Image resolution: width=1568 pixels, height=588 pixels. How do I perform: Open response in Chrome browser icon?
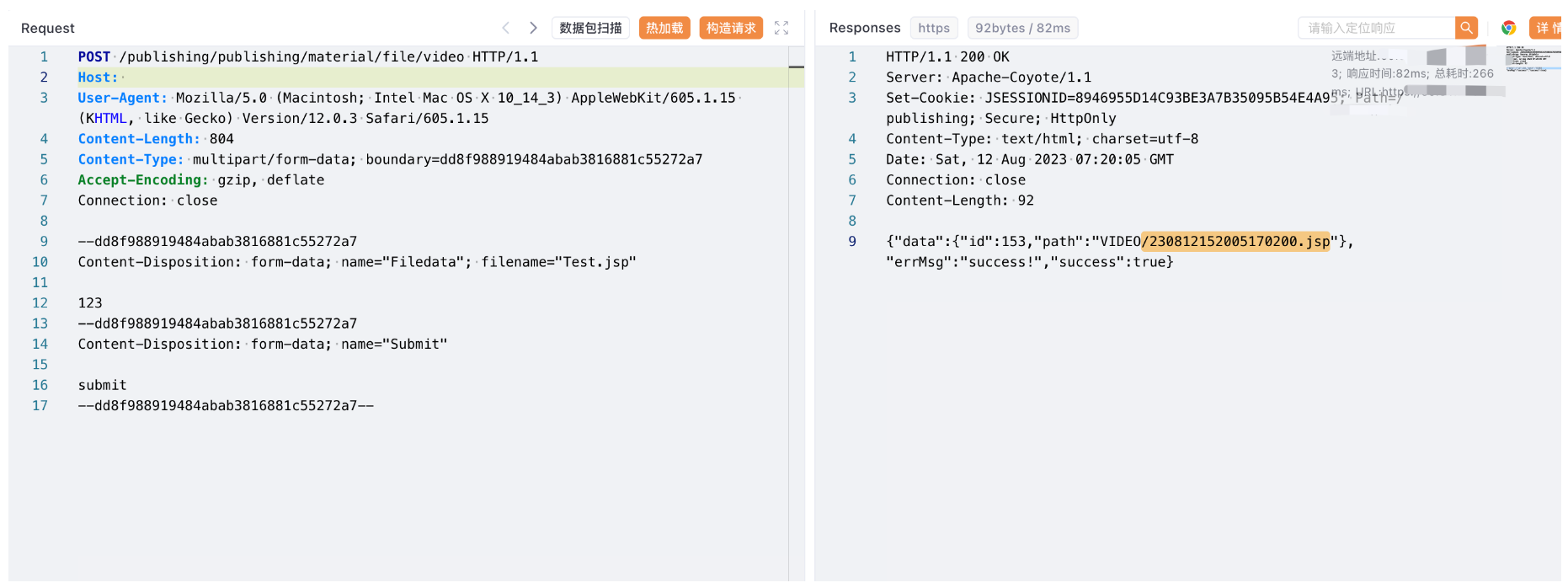coord(1508,28)
